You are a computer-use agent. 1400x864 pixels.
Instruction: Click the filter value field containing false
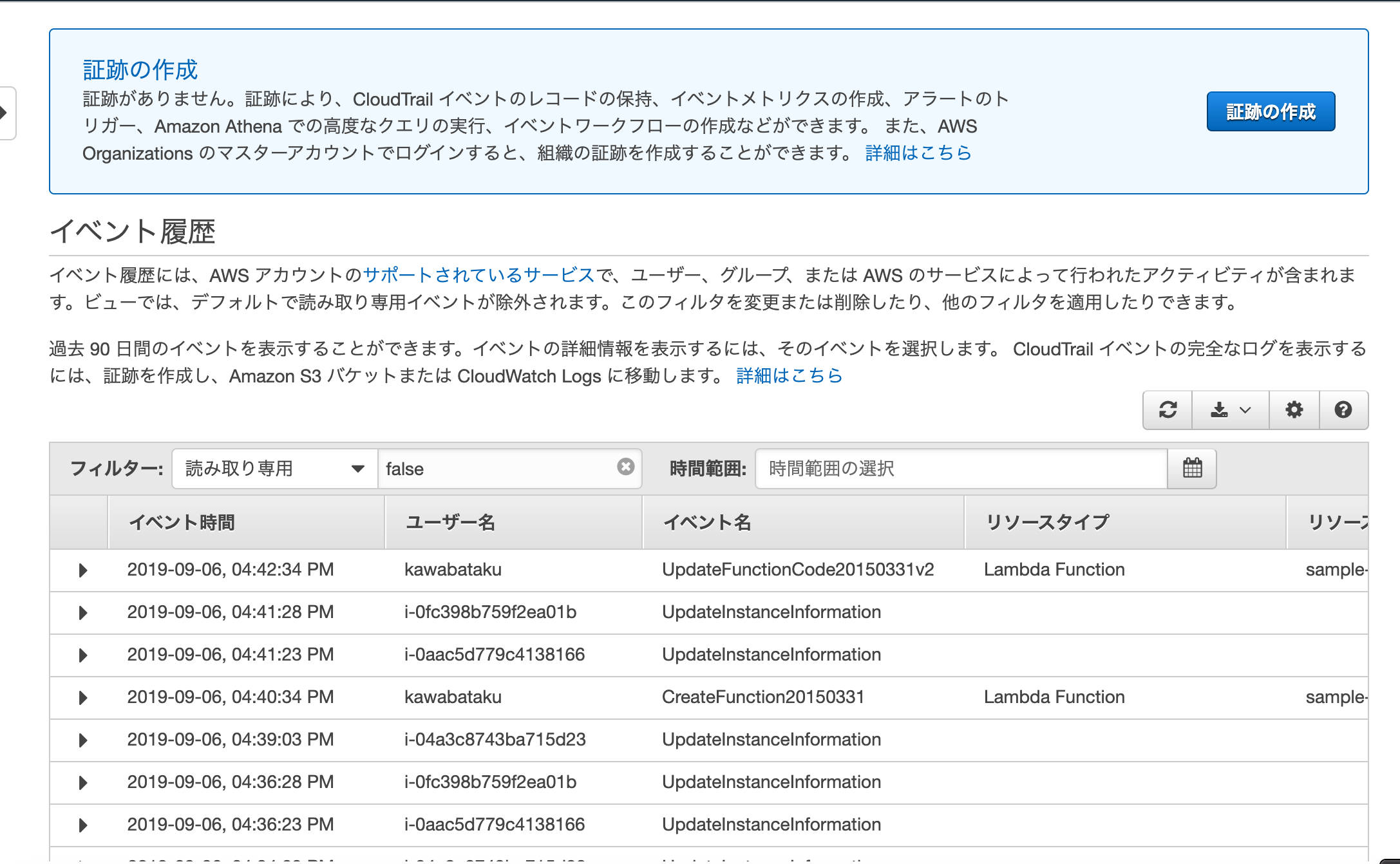click(x=509, y=468)
